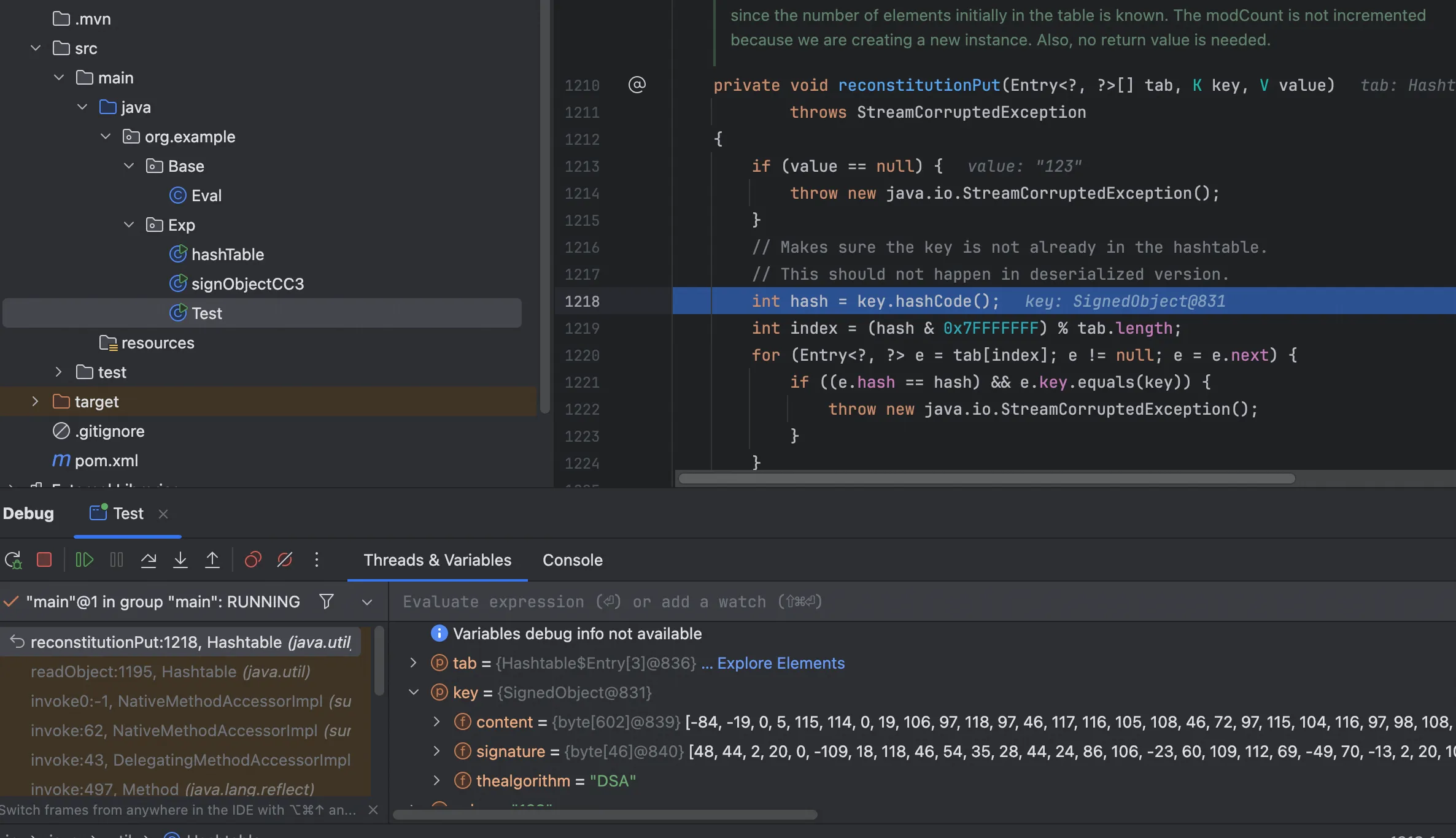The image size is (1456, 838).
Task: Open more debugger actions menu
Action: (x=317, y=560)
